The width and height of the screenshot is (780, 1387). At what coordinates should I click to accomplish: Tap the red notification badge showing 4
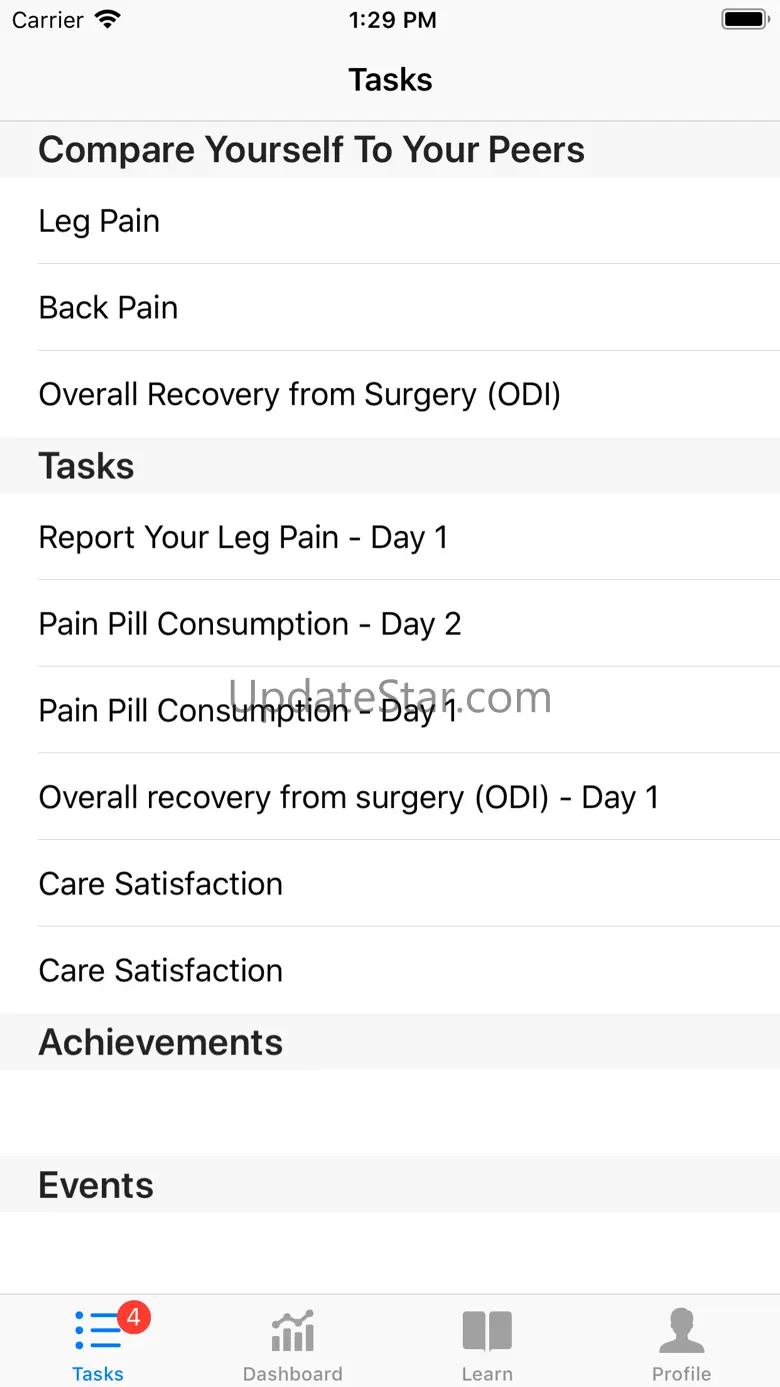click(133, 1317)
